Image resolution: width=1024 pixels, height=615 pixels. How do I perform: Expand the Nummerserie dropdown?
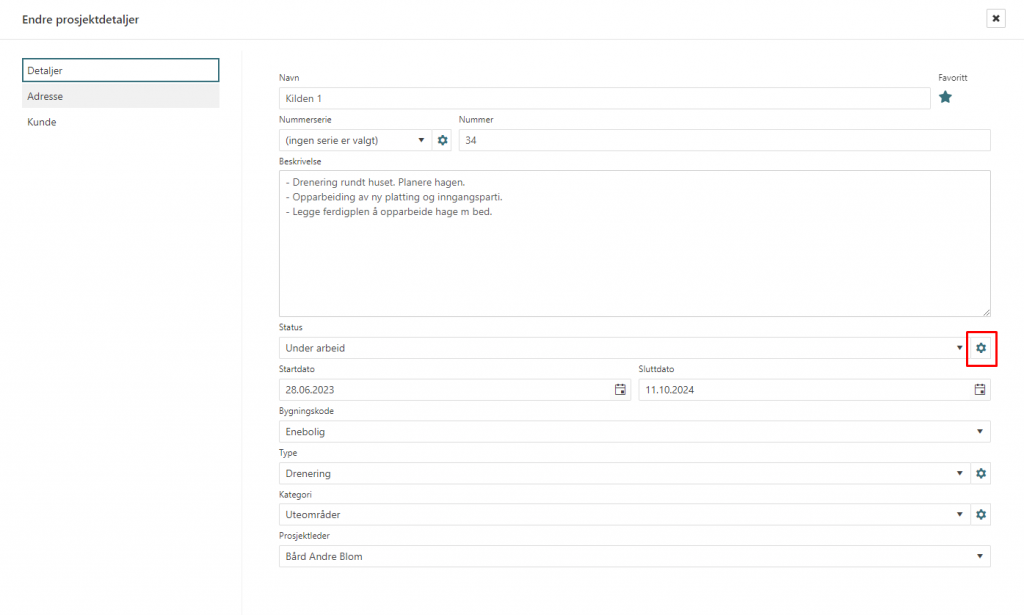tap(356, 140)
